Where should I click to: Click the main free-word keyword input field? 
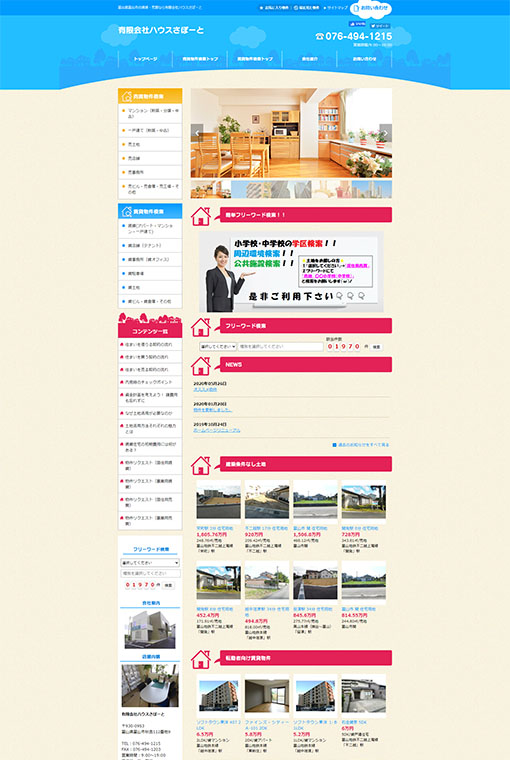click(x=280, y=347)
